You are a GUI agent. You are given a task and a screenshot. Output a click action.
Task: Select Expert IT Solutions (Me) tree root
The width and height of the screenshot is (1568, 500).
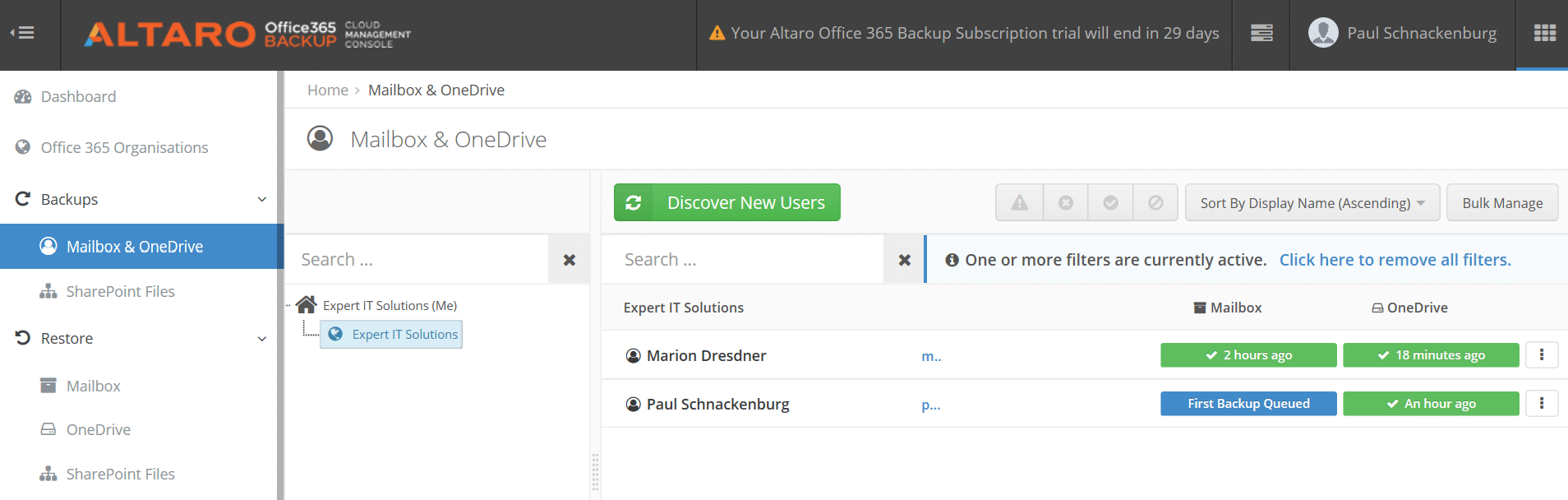point(390,305)
